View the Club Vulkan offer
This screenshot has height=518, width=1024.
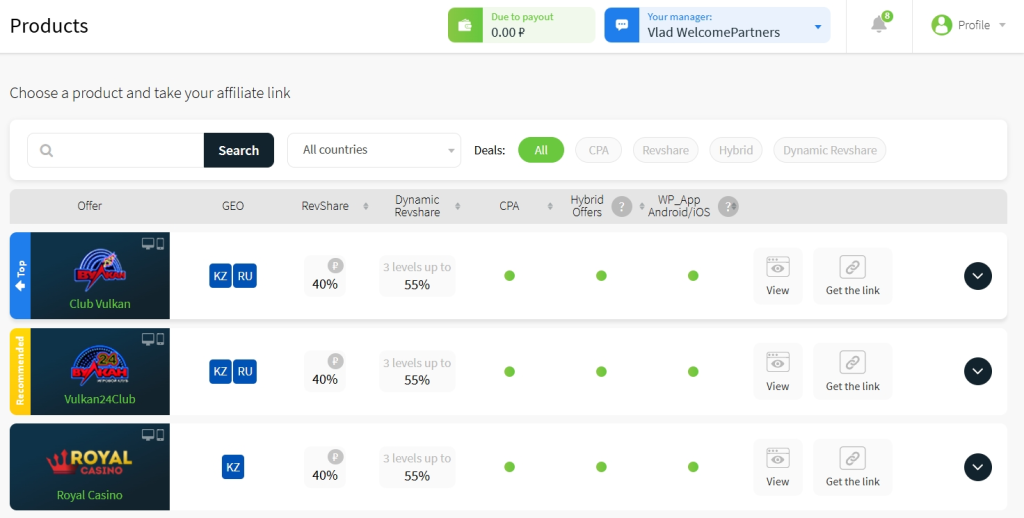pos(778,276)
